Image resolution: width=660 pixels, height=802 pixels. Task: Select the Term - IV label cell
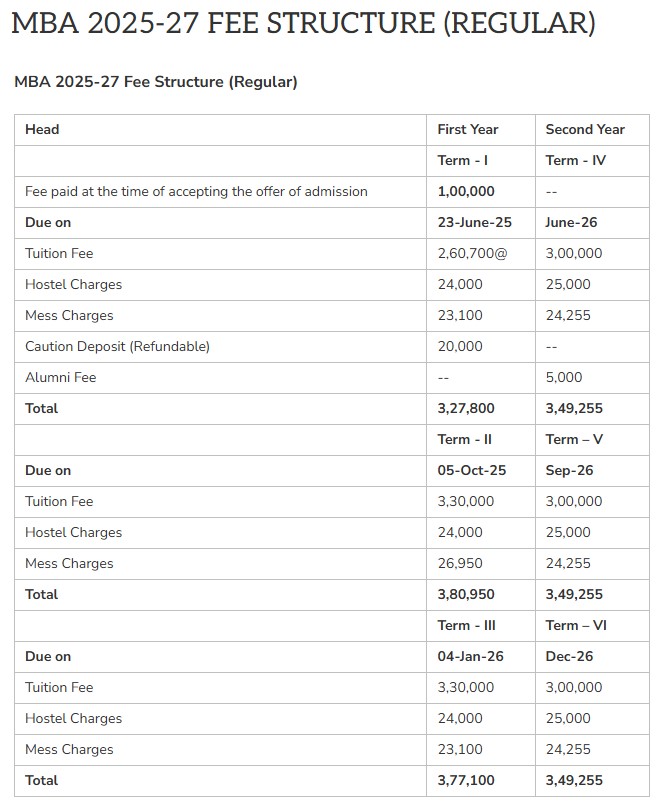coord(575,160)
